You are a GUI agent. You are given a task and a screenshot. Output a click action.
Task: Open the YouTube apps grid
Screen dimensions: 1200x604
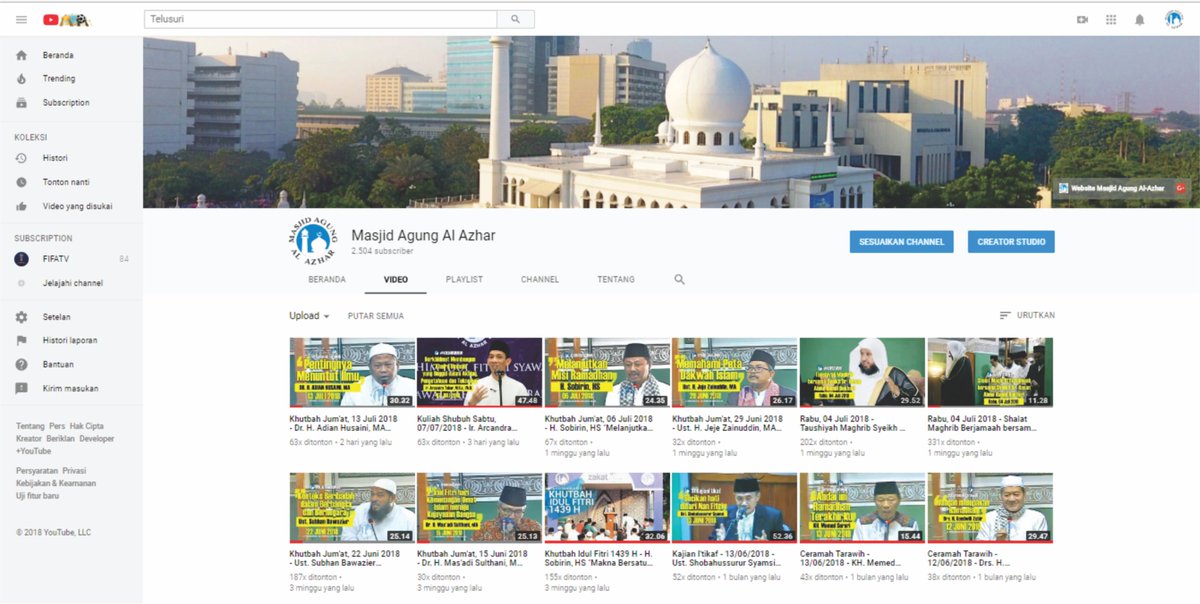tap(1111, 19)
